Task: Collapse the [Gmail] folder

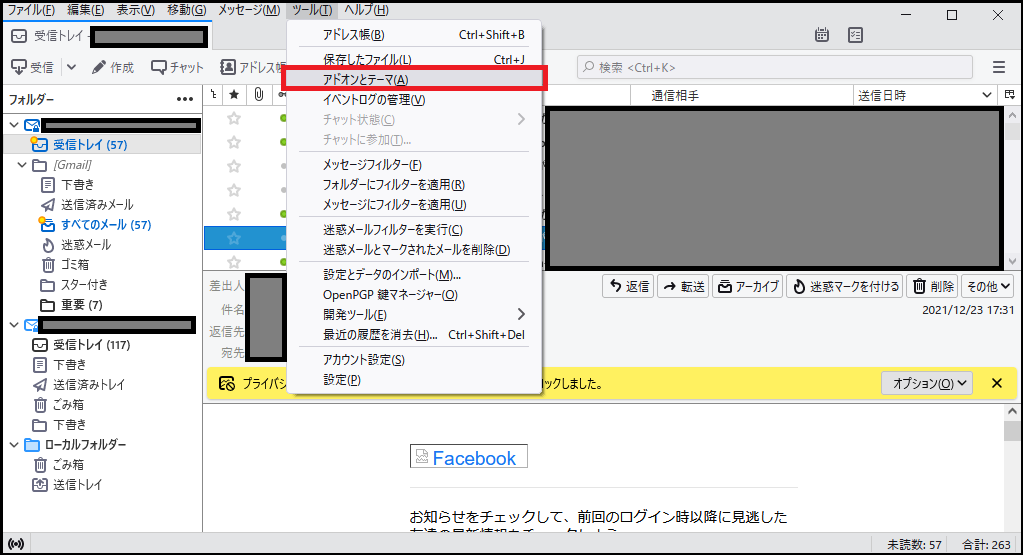Action: 22,165
